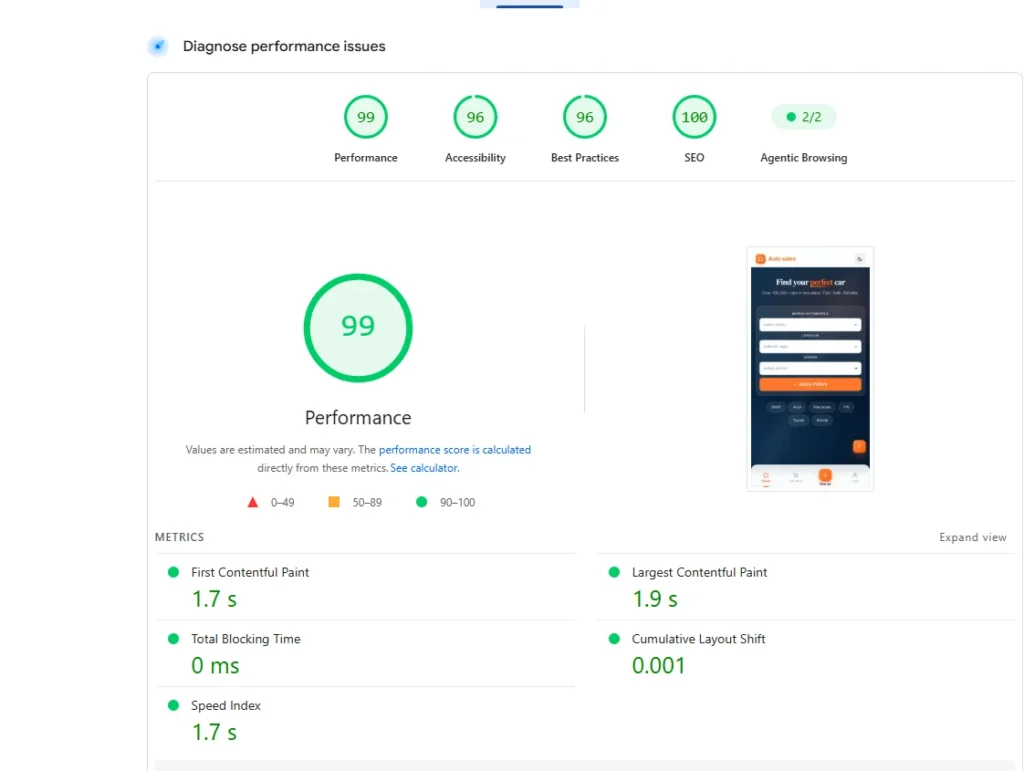Expand the First Contentful Paint metric

(x=364, y=588)
